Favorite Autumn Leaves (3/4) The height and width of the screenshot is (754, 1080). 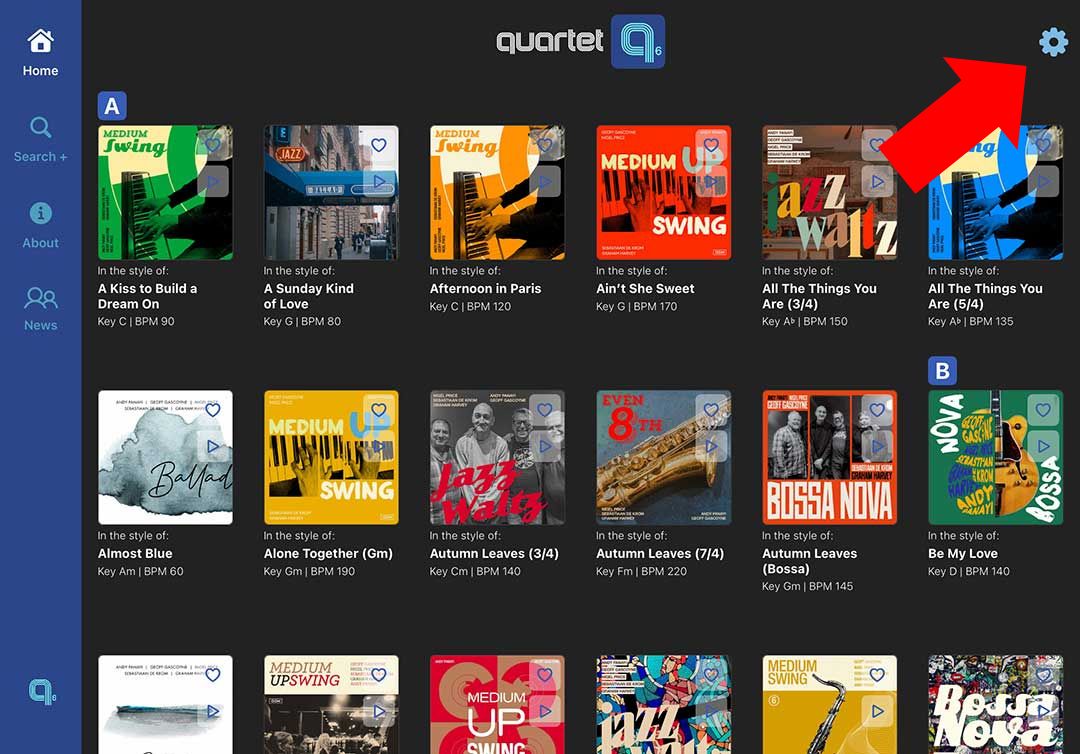(545, 410)
